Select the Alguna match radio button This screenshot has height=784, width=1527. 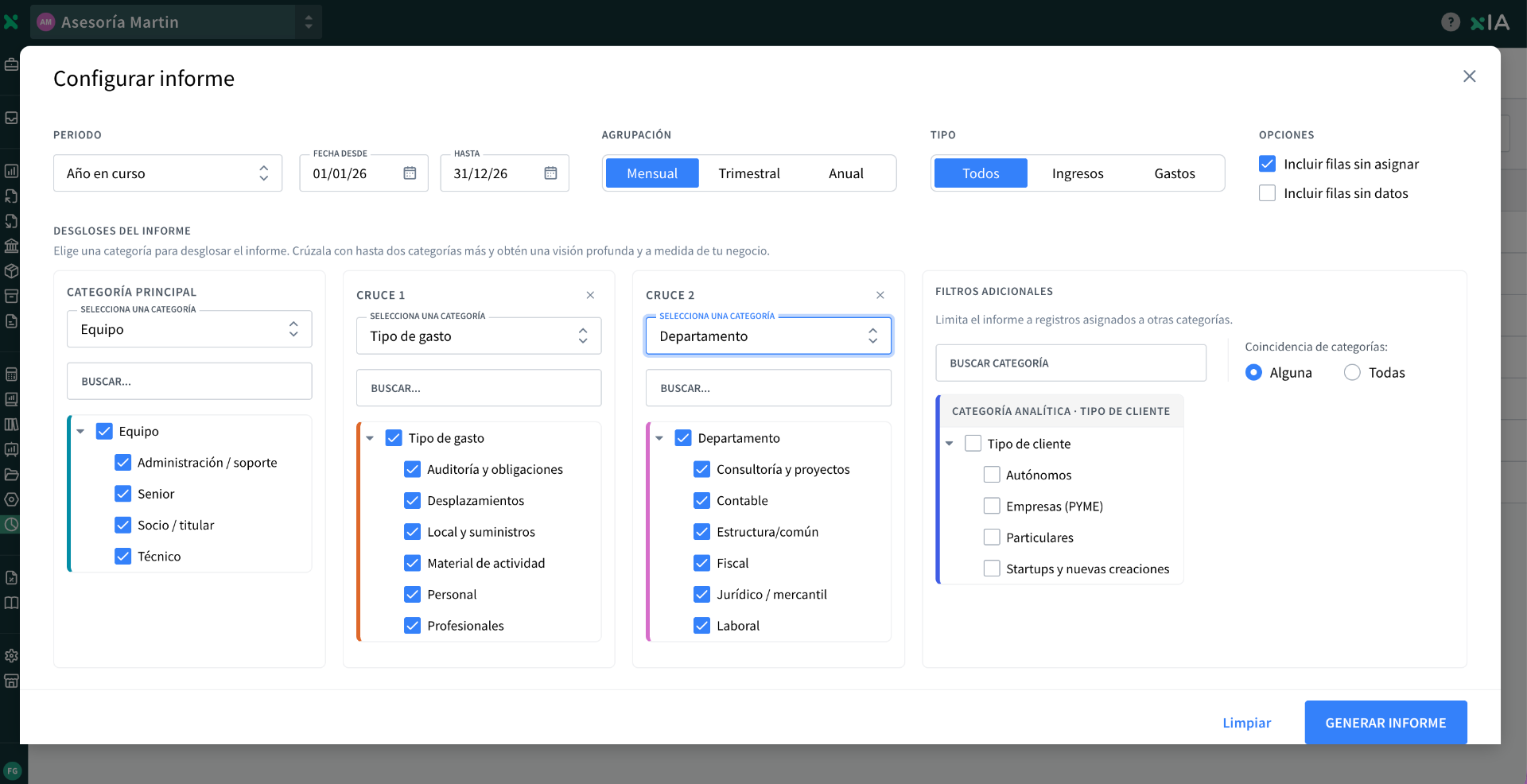pyautogui.click(x=1253, y=372)
